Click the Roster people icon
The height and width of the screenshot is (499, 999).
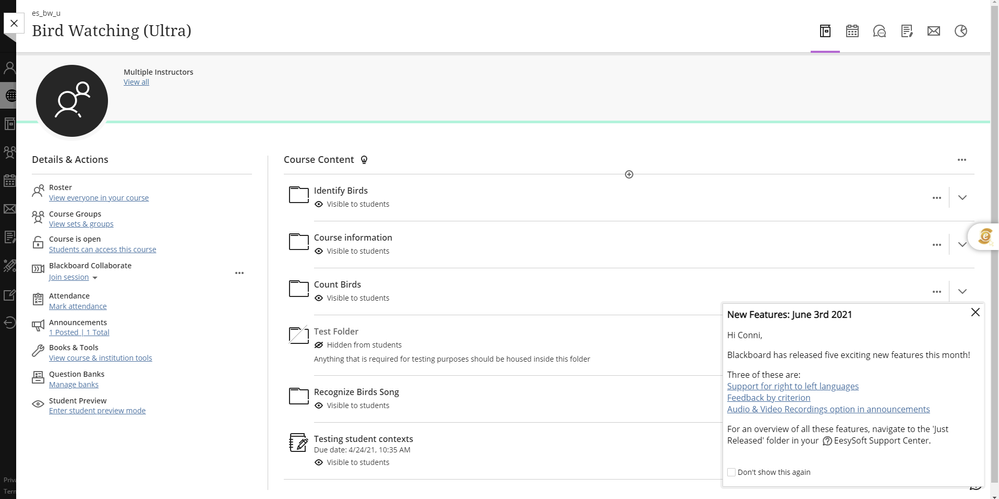pyautogui.click(x=38, y=191)
